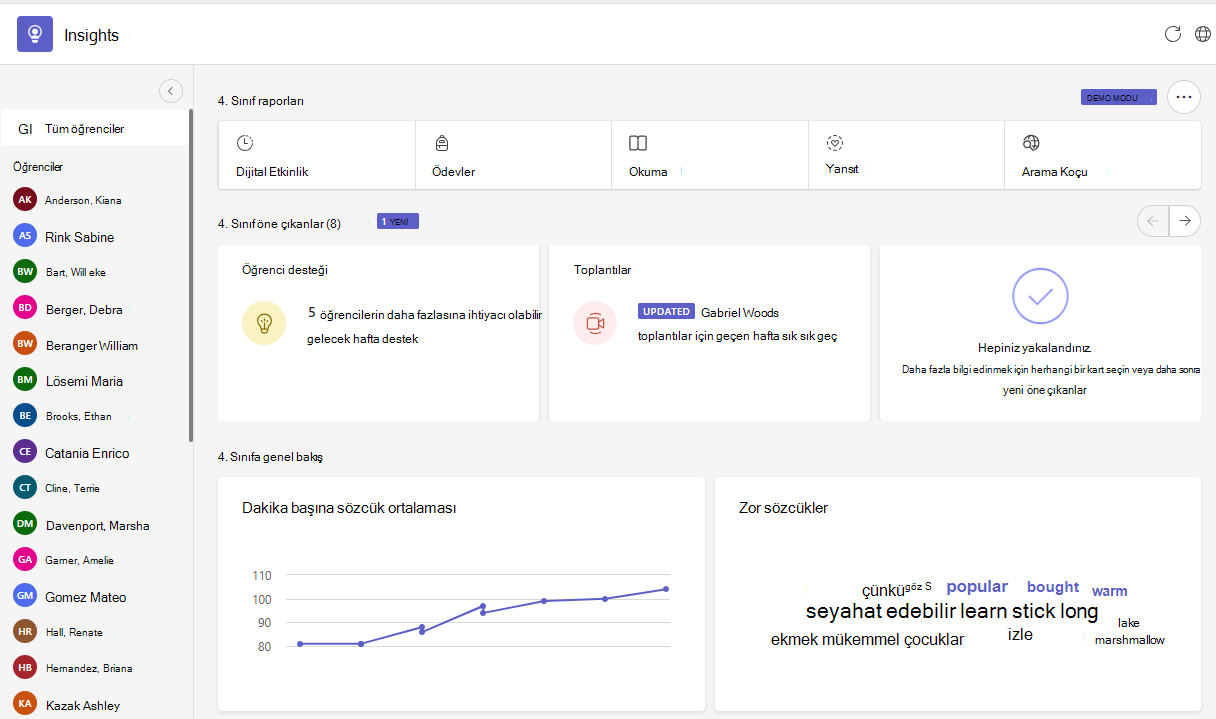Open the Öğrenci desteği spotlight card
The width and height of the screenshot is (1216, 719).
coord(378,333)
